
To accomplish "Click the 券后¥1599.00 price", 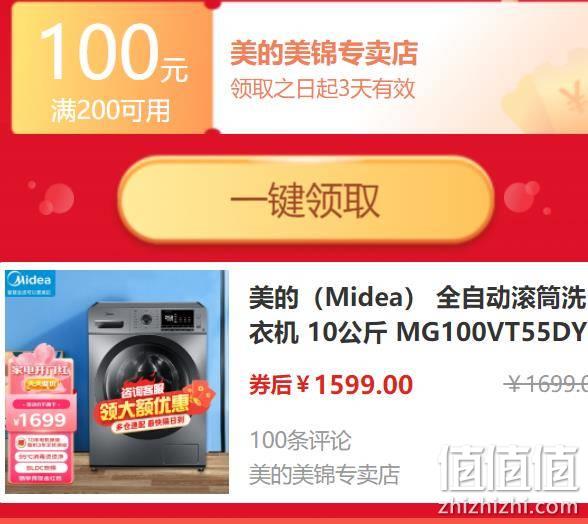I will (331, 385).
